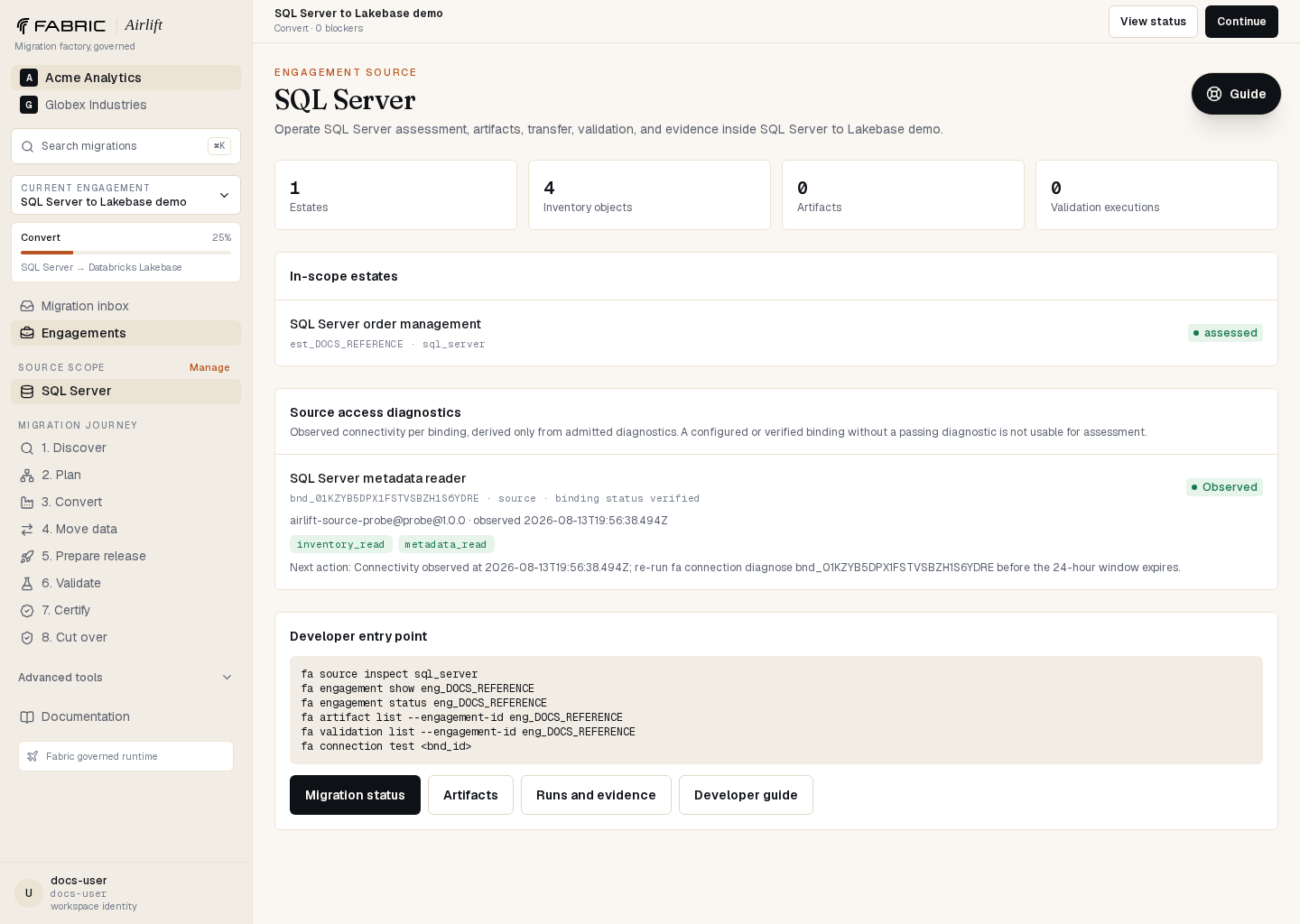Select the Acme Analytics avatar icon
Screen dimensions: 1300x924
point(29,78)
